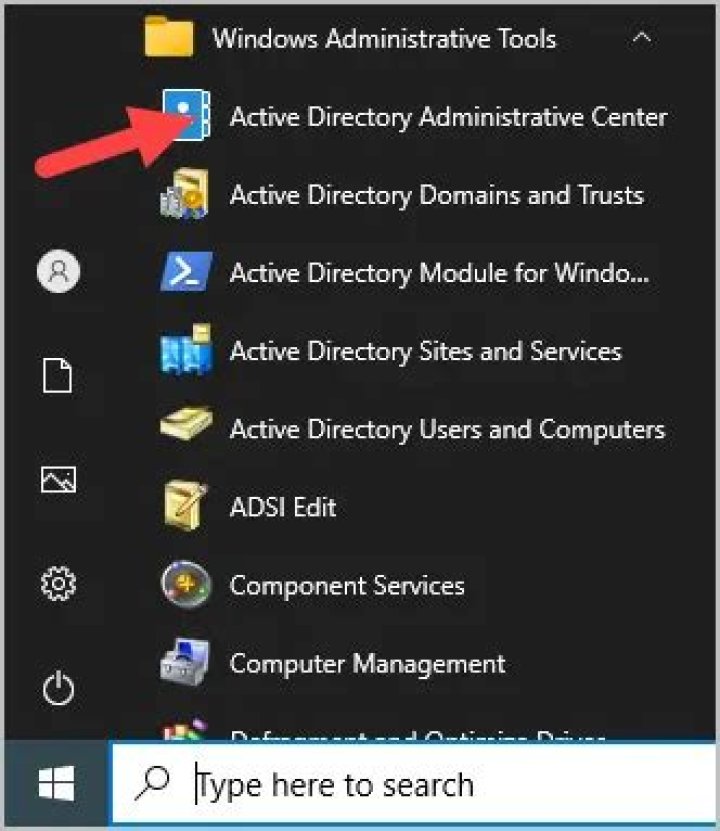This screenshot has height=831, width=720.
Task: Open Settings gear in Start sidebar
Action: click(x=58, y=584)
